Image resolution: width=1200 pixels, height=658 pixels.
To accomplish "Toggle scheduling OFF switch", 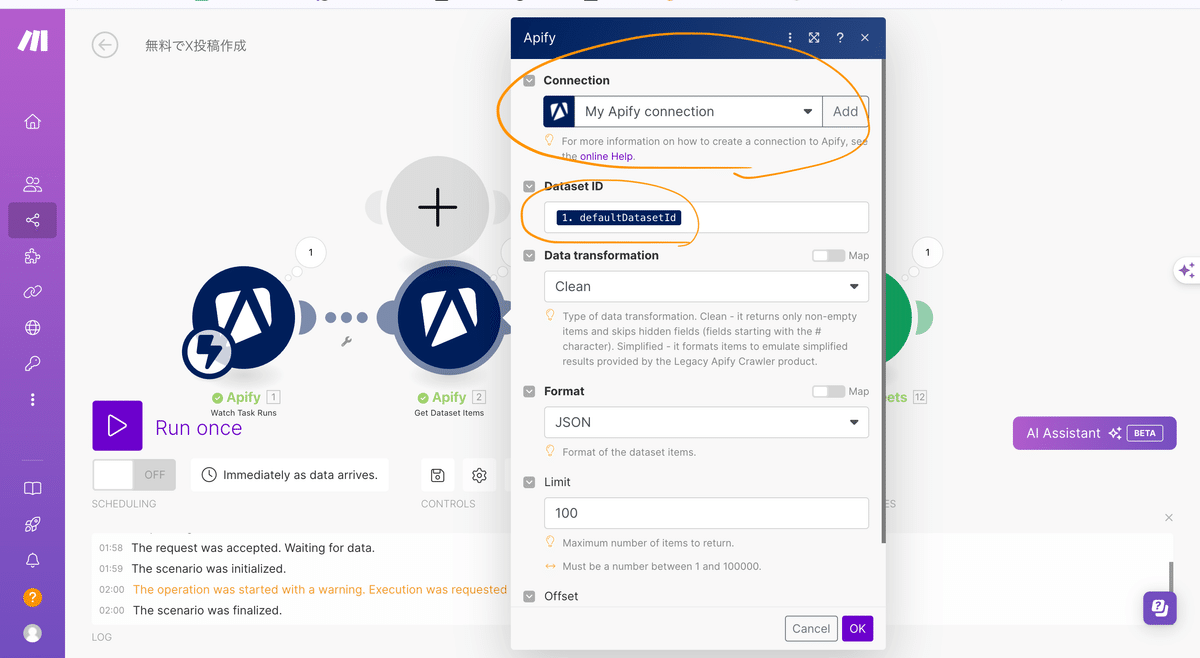I will tap(134, 475).
